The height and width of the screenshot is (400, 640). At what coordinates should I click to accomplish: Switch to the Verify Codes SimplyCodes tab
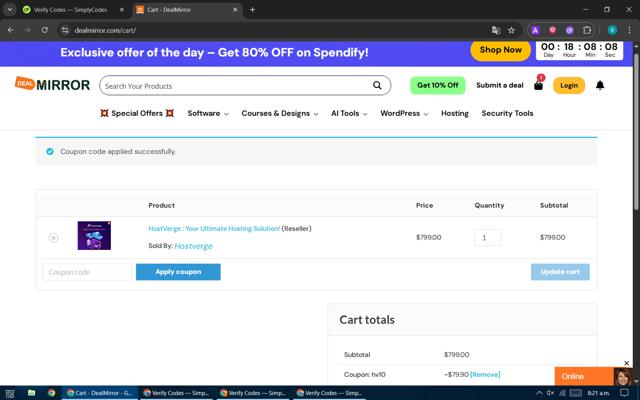(x=71, y=9)
